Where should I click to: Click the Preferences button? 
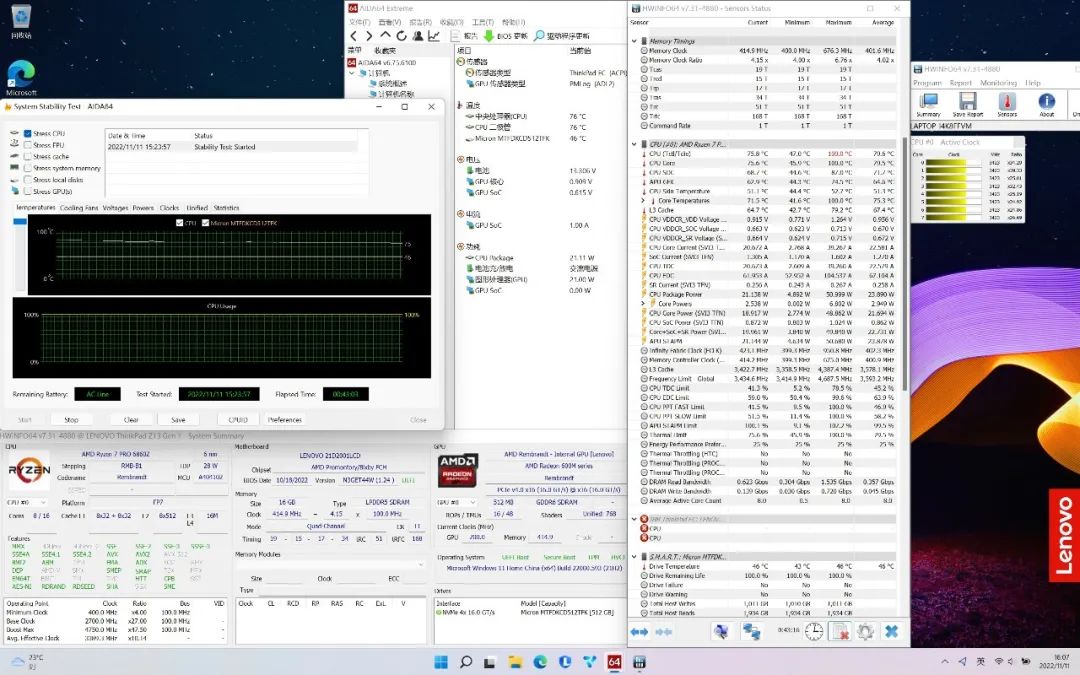tap(284, 419)
